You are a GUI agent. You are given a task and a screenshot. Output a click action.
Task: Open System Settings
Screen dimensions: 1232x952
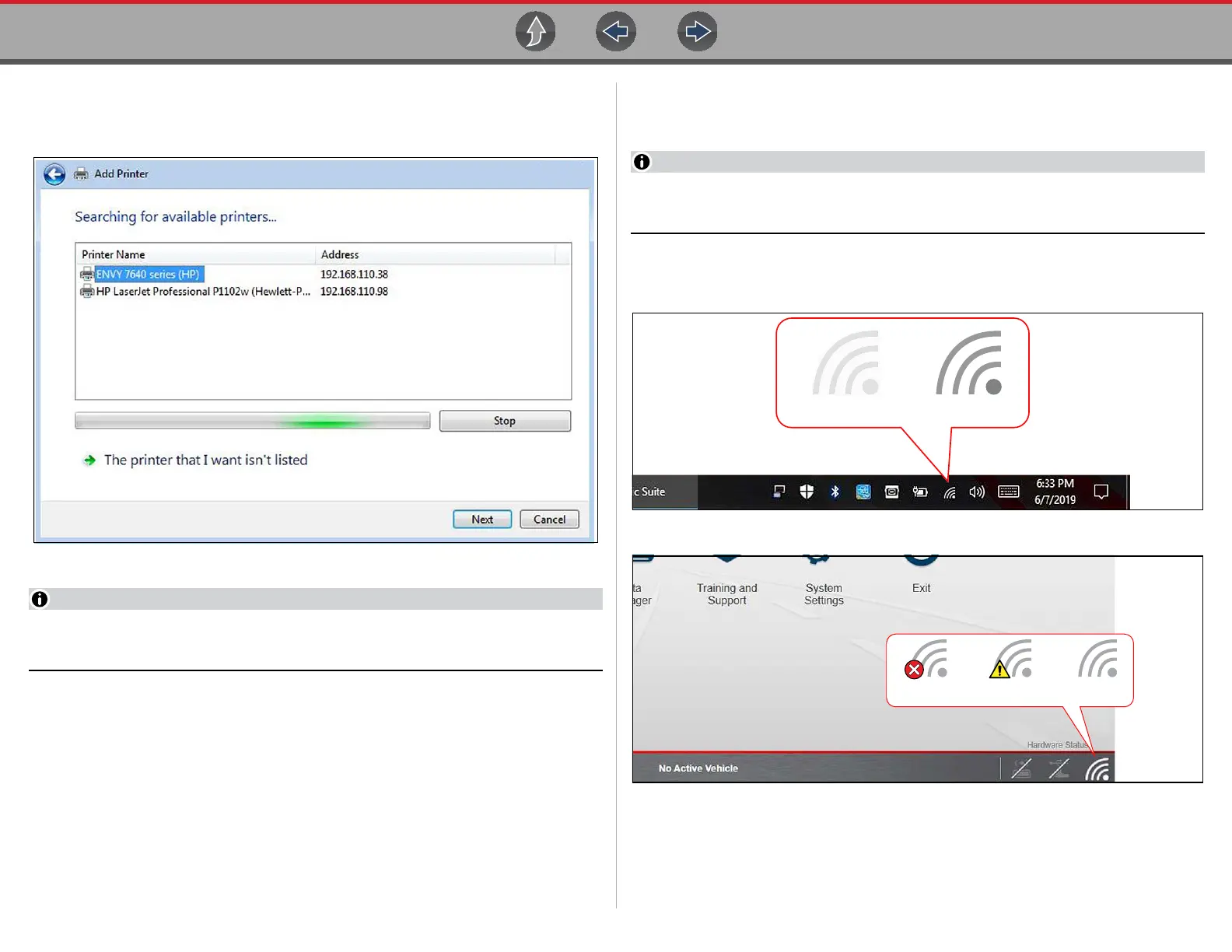tap(824, 594)
